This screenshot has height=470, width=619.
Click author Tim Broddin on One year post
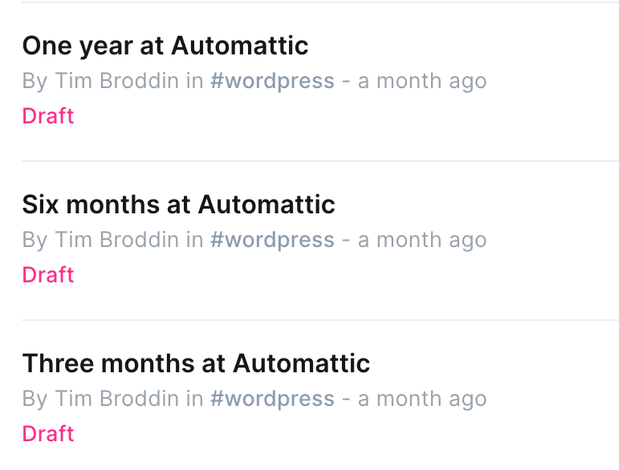tap(116, 81)
